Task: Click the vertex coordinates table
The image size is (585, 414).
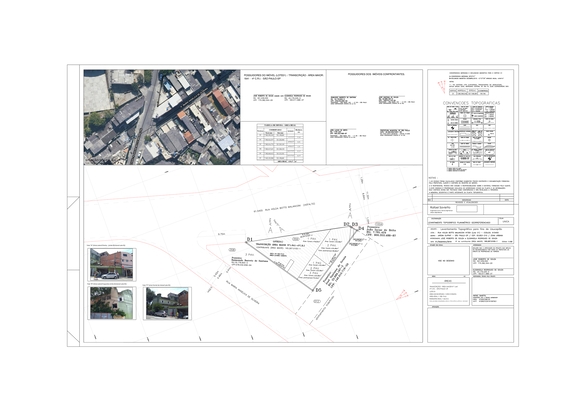Action: pos(280,143)
